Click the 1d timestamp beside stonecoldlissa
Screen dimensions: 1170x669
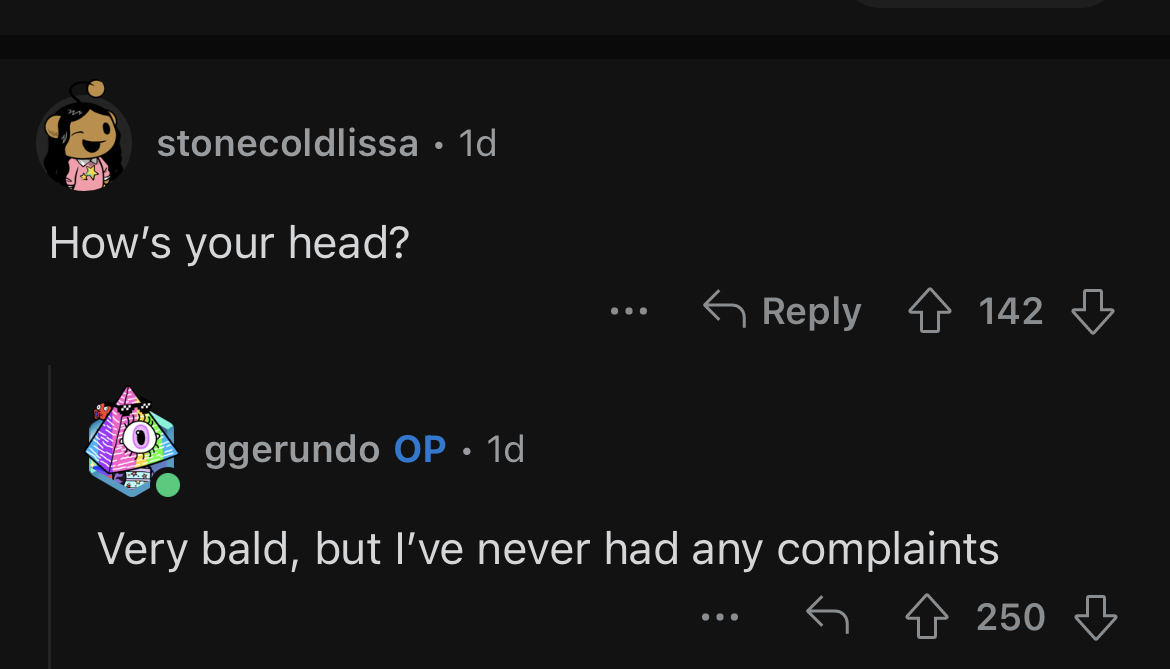point(477,144)
